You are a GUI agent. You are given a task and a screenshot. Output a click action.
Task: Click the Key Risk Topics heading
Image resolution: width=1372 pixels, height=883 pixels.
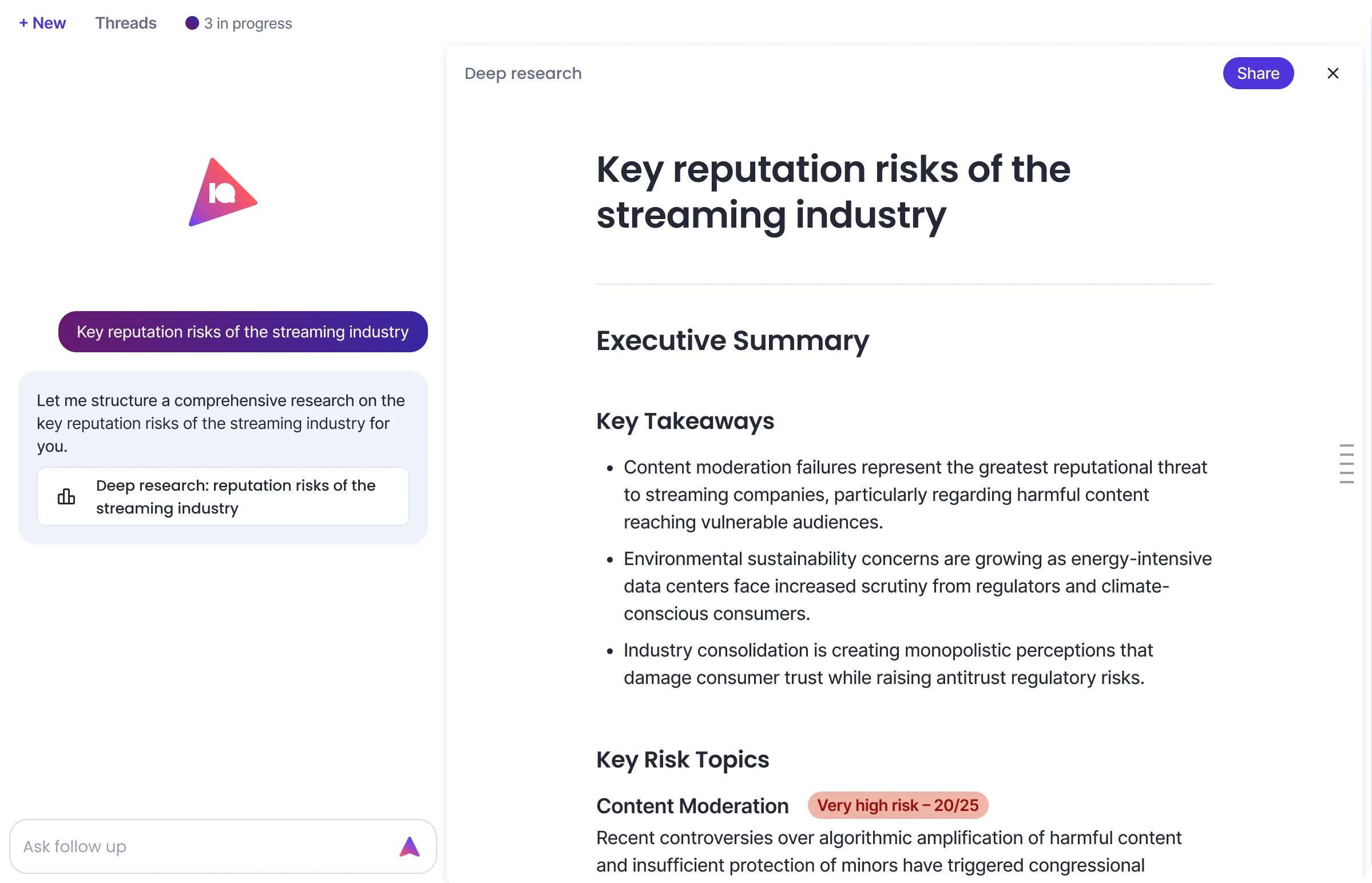(x=683, y=759)
